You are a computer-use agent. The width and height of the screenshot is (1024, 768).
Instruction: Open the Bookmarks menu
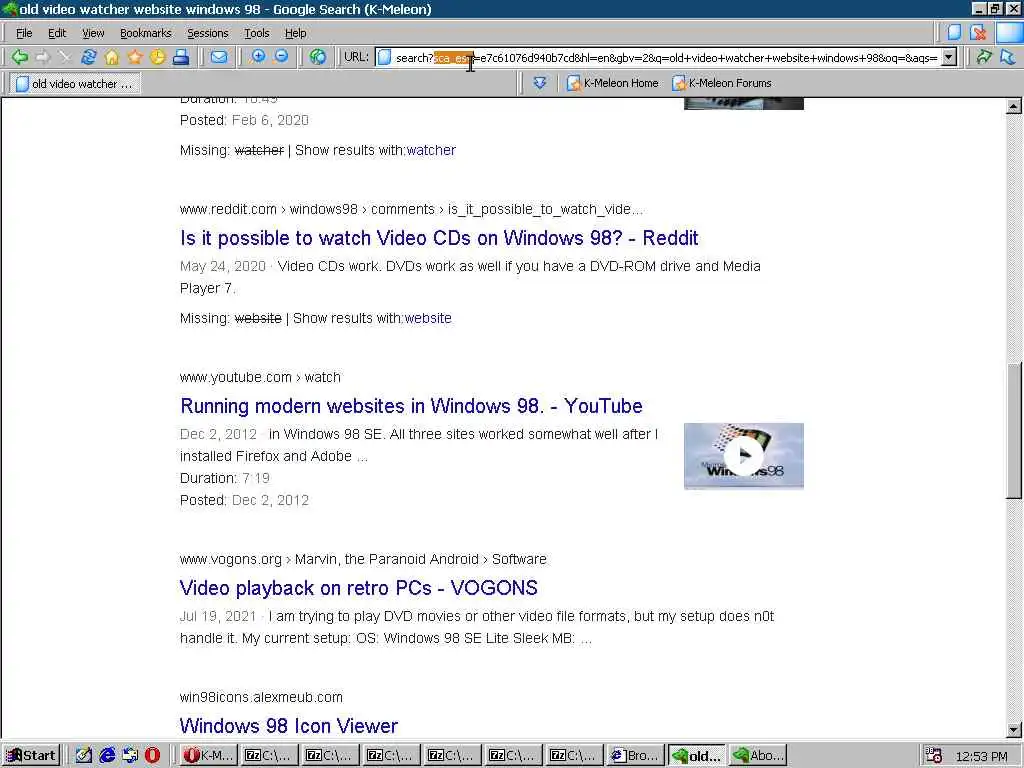pyautogui.click(x=146, y=33)
